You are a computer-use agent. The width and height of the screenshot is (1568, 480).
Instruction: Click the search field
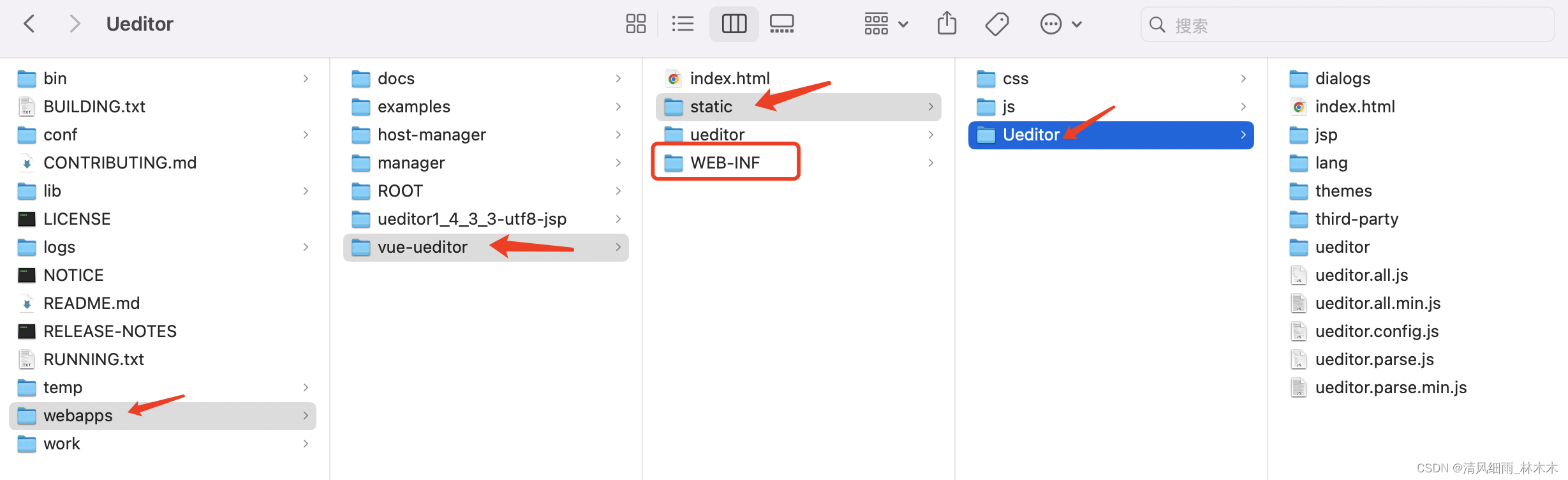coord(1347,25)
